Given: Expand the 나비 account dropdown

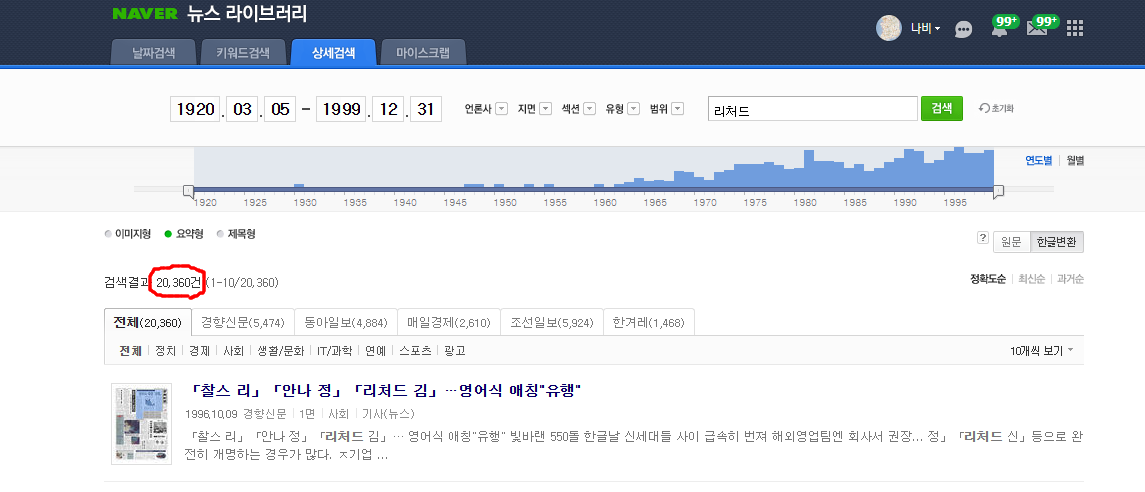Looking at the screenshot, I should click(925, 29).
